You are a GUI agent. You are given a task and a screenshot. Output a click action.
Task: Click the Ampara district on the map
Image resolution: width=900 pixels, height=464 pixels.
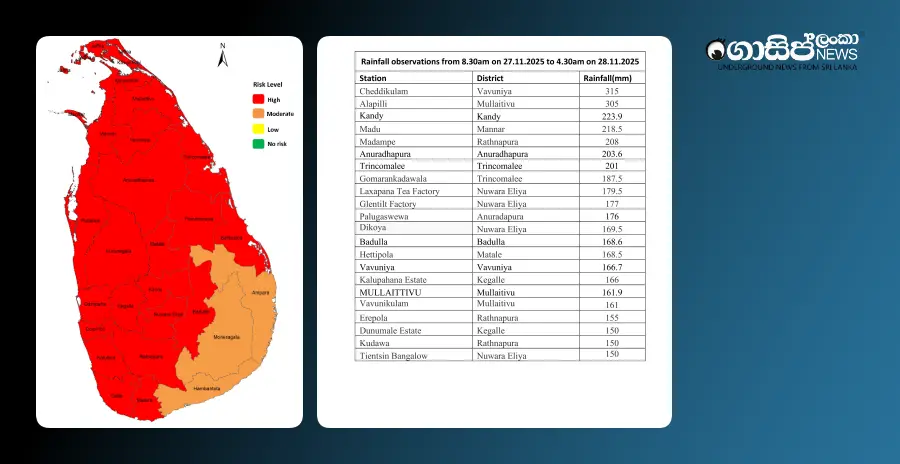pyautogui.click(x=260, y=293)
